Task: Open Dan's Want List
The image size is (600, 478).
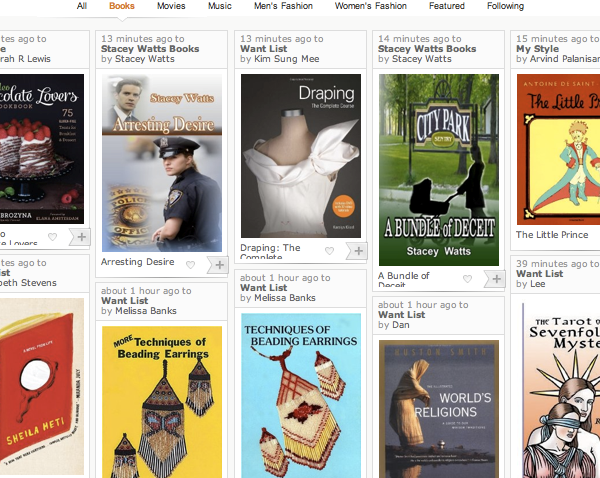Action: click(401, 315)
